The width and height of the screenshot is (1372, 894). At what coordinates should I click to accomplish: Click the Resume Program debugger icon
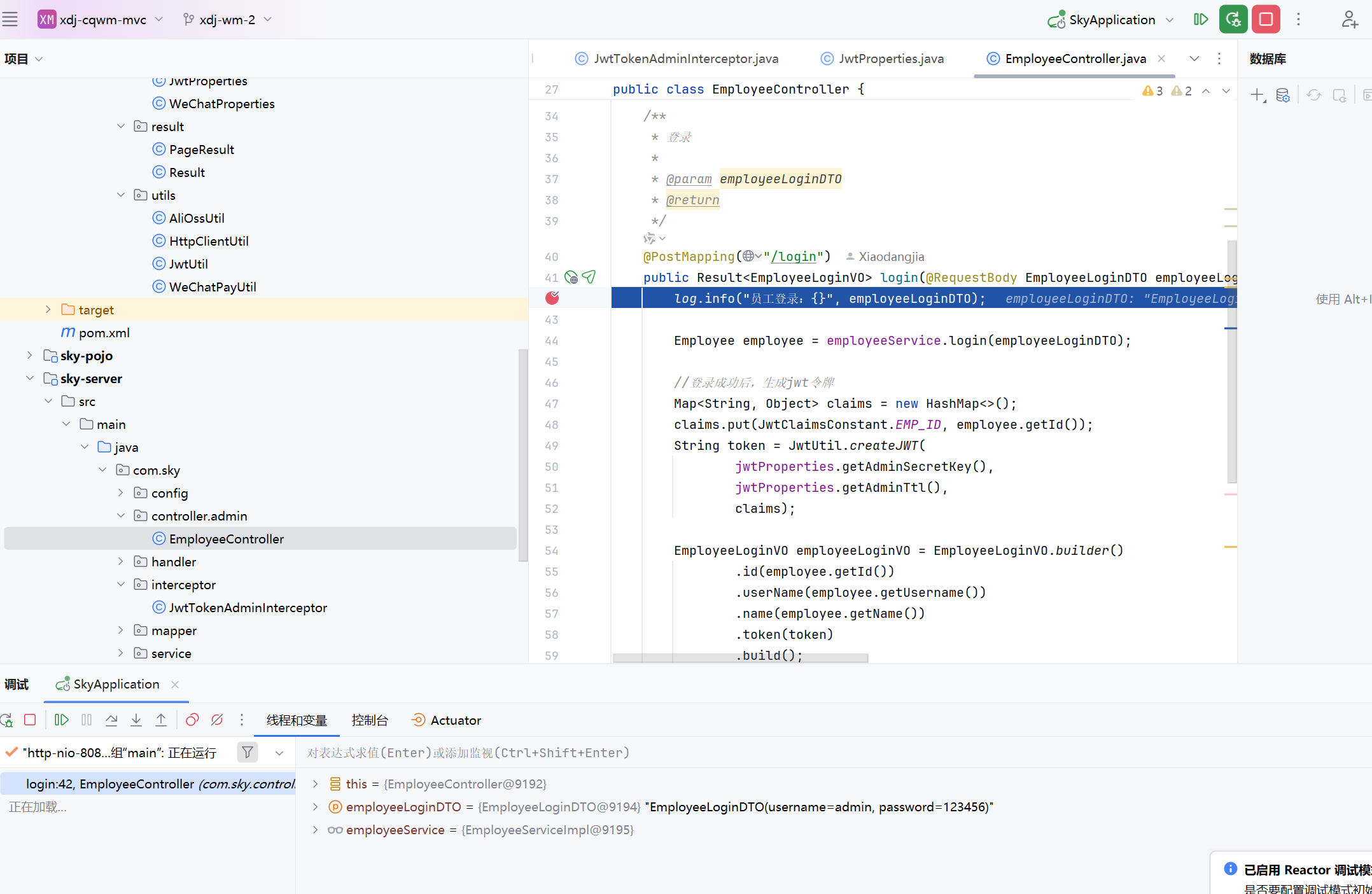point(61,720)
